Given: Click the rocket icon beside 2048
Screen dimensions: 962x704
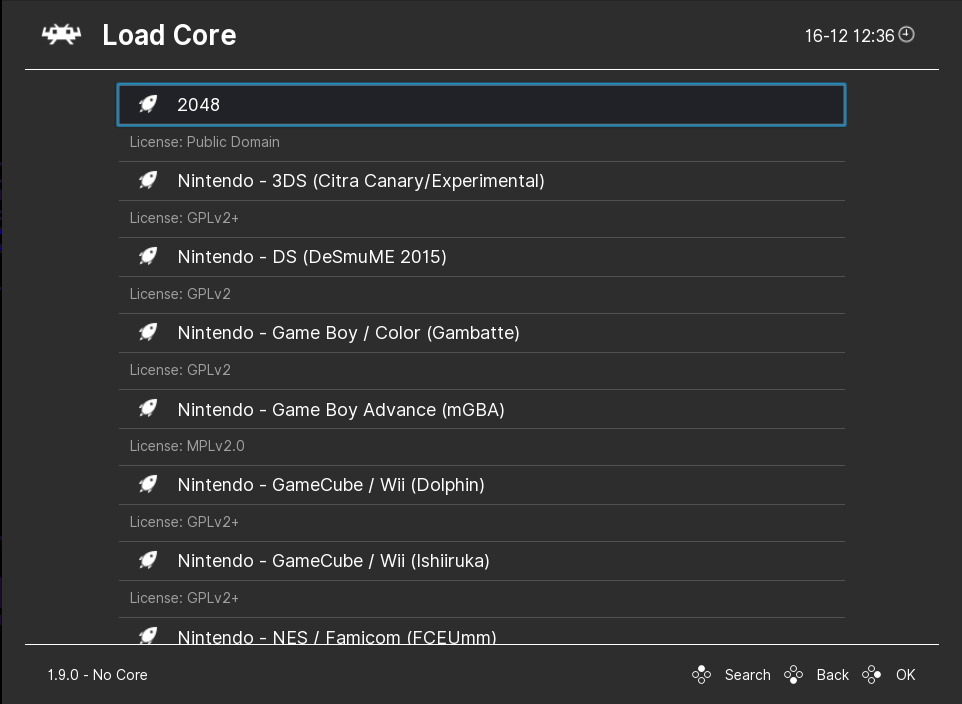Looking at the screenshot, I should 148,104.
